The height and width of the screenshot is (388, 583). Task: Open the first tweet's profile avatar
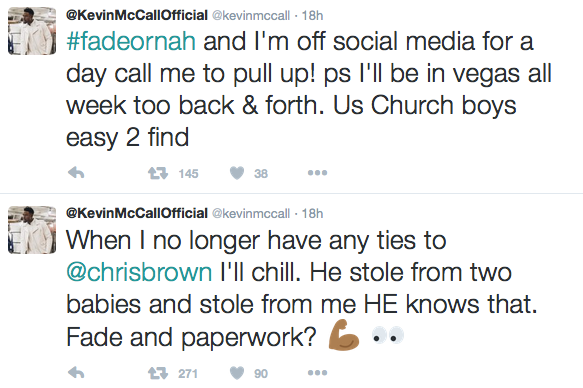[x=32, y=31]
